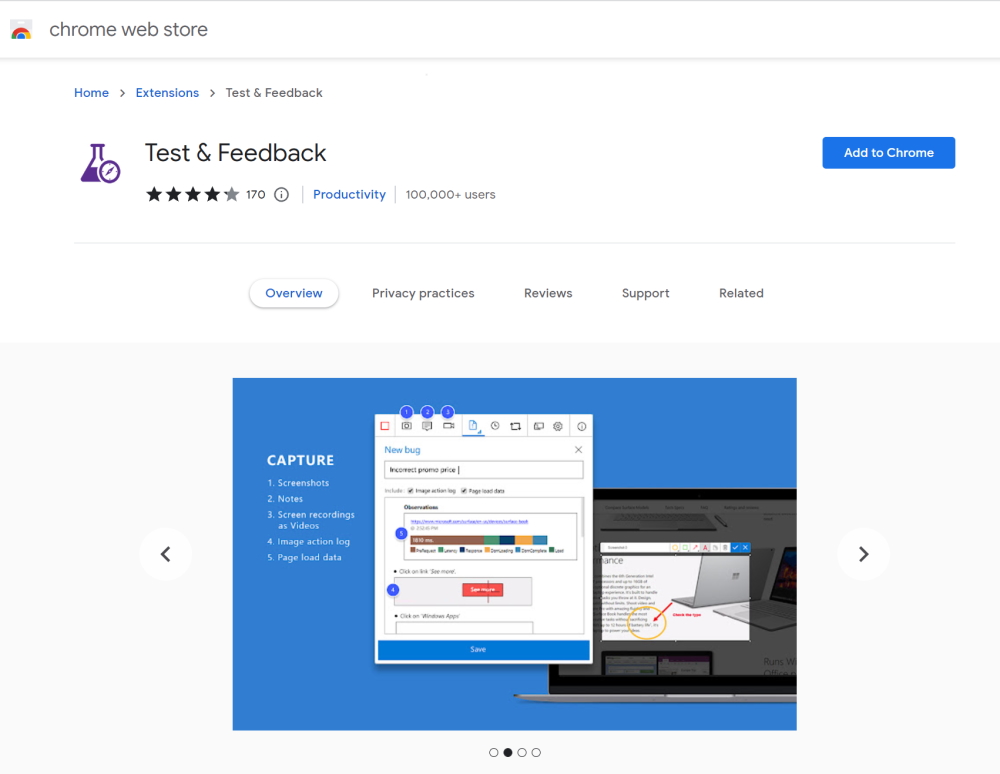The height and width of the screenshot is (774, 1000).
Task: Click camera screenshot icon in preview toolbar
Action: click(x=406, y=426)
